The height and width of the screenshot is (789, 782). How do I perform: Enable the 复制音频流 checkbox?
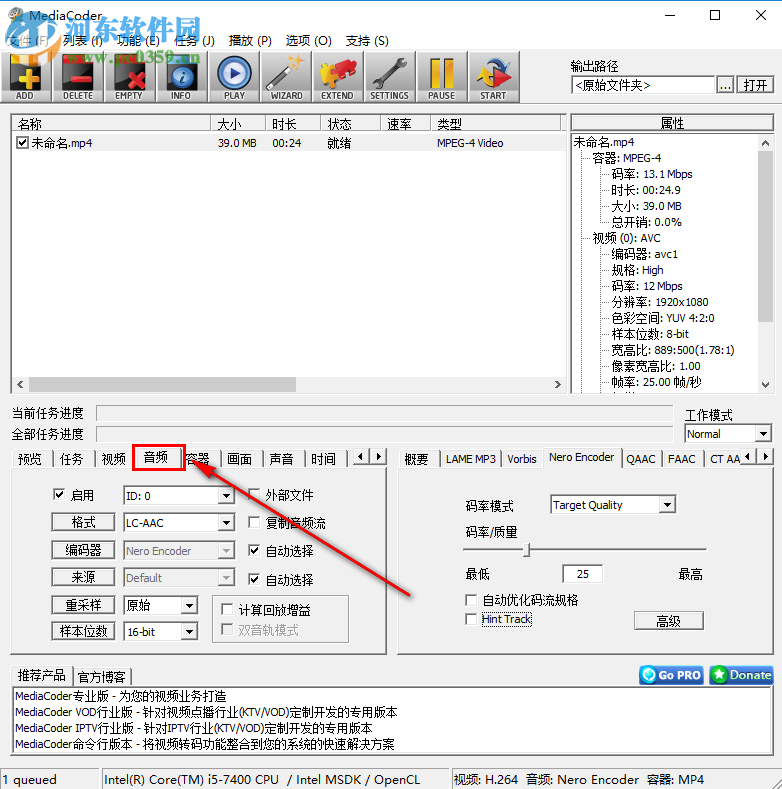[x=254, y=522]
